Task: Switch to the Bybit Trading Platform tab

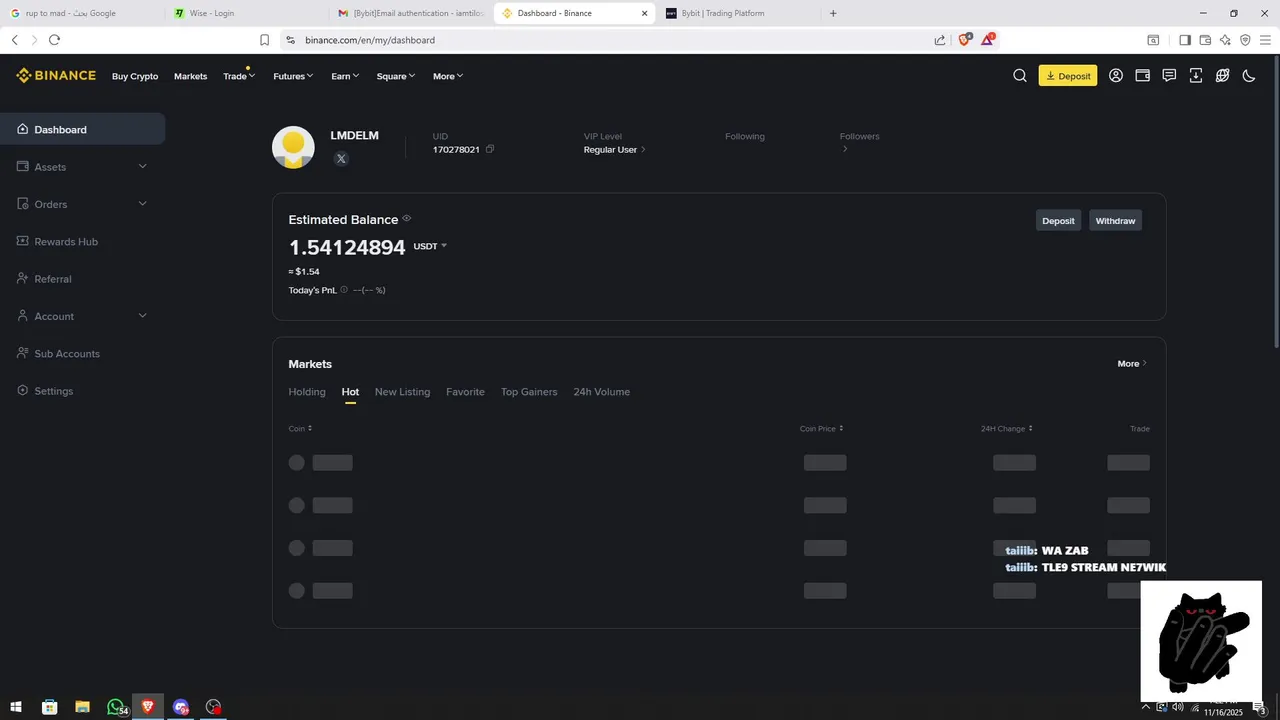Action: pos(738,13)
